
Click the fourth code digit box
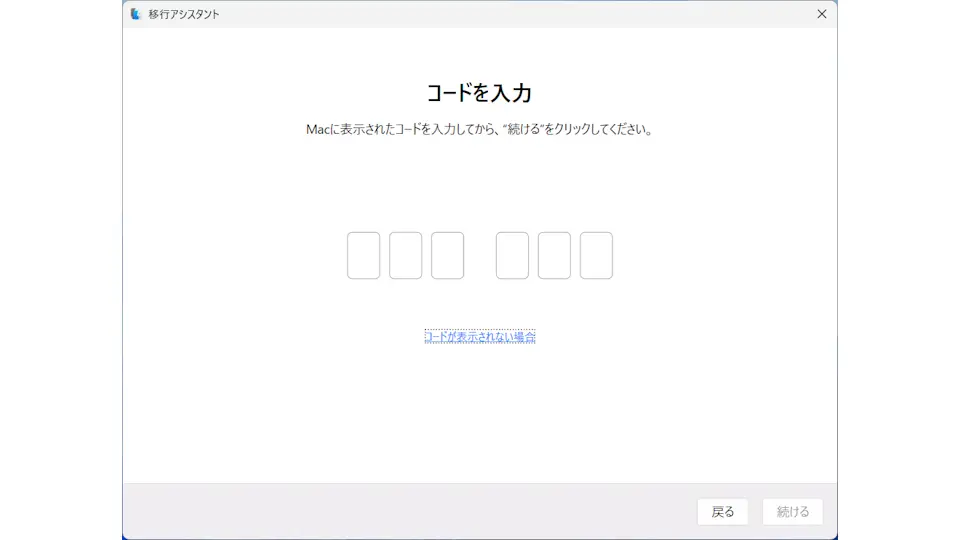512,256
